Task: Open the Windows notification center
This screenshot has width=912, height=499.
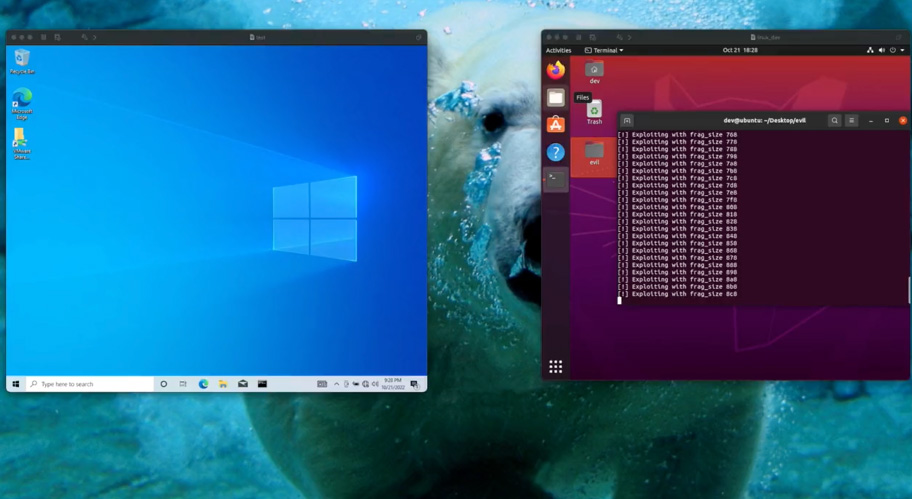Action: click(415, 384)
